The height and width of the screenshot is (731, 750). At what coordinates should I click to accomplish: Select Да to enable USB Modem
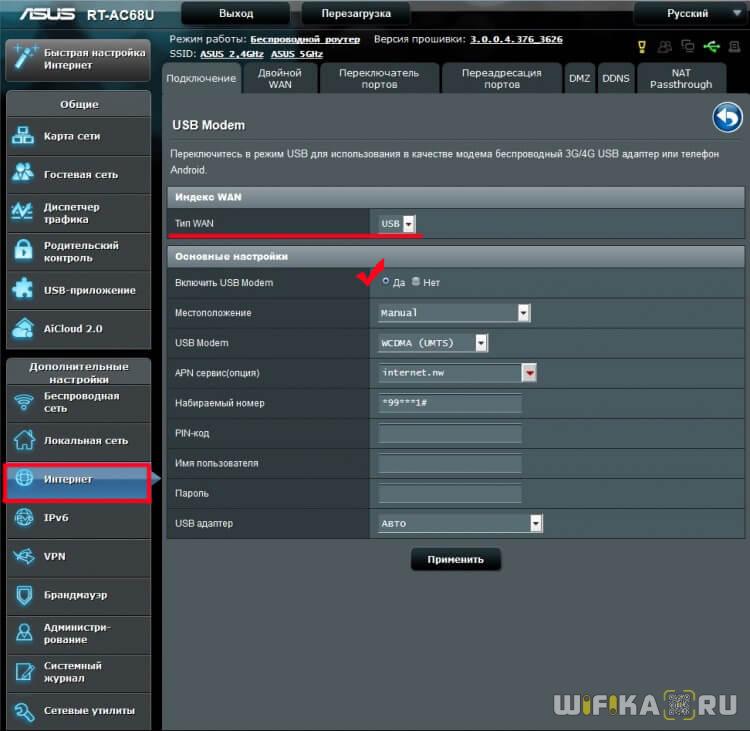click(x=386, y=282)
